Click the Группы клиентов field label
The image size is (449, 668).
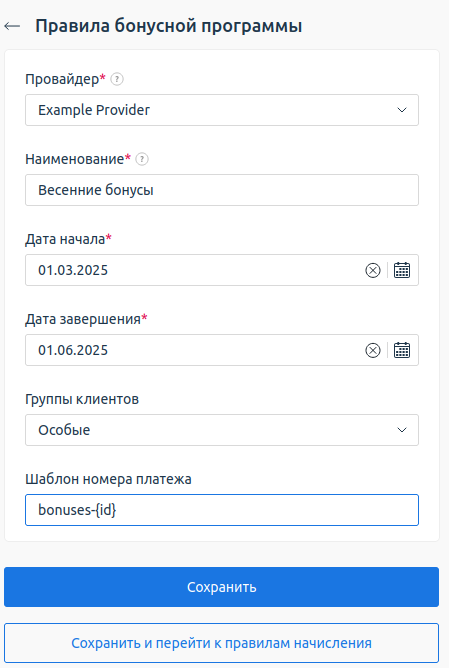click(x=82, y=399)
